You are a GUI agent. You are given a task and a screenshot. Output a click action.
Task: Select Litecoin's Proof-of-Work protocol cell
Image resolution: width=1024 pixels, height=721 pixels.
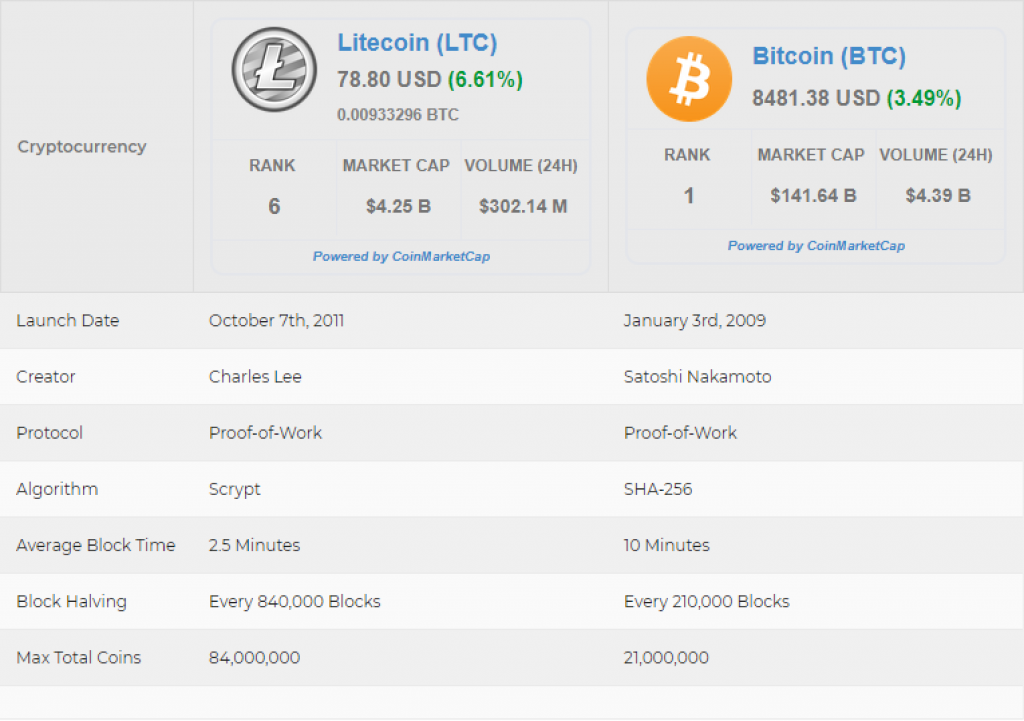[265, 433]
